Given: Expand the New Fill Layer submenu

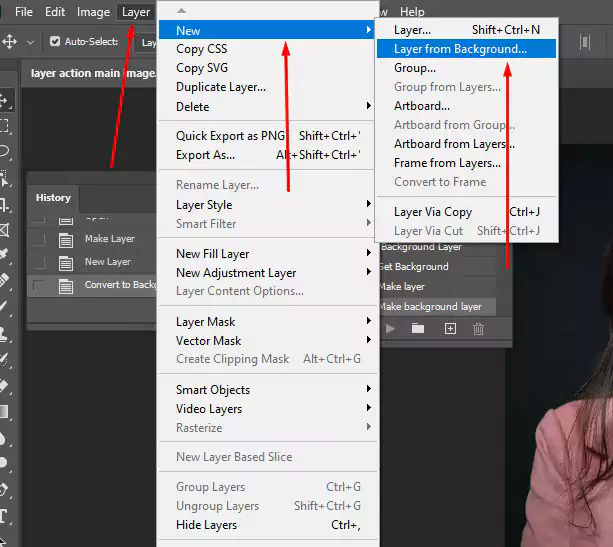Looking at the screenshot, I should 368,253.
